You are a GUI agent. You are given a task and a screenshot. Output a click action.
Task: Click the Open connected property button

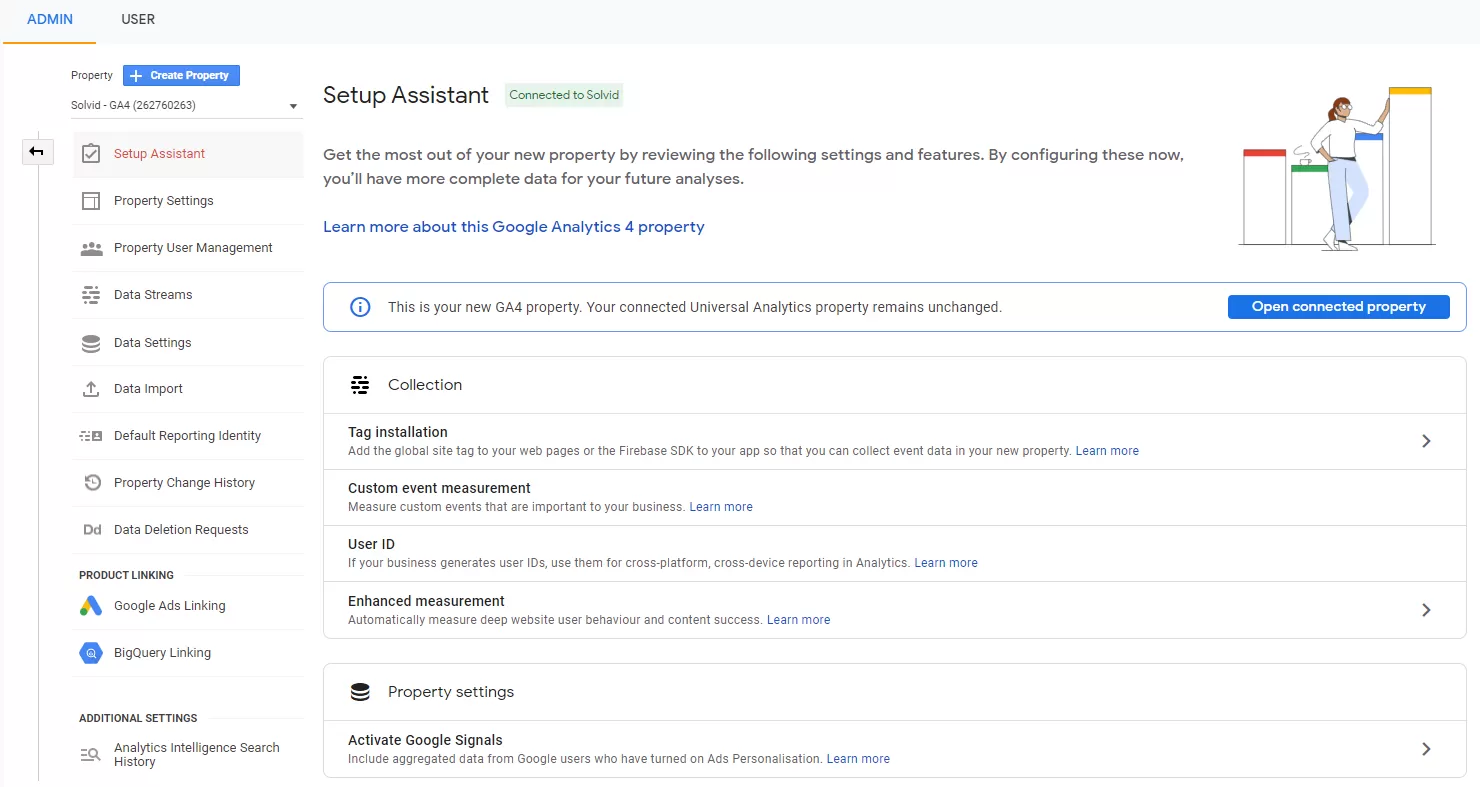pyautogui.click(x=1338, y=306)
